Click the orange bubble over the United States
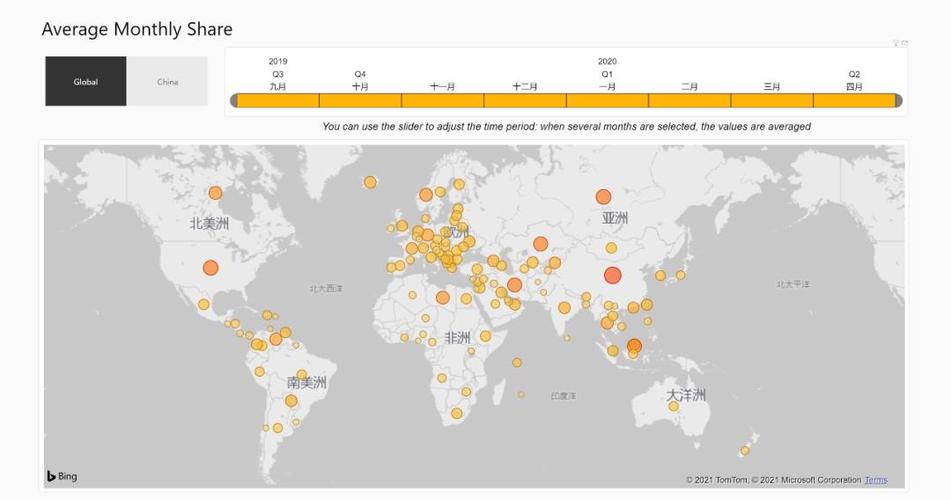This screenshot has width=951, height=500. coord(210,268)
